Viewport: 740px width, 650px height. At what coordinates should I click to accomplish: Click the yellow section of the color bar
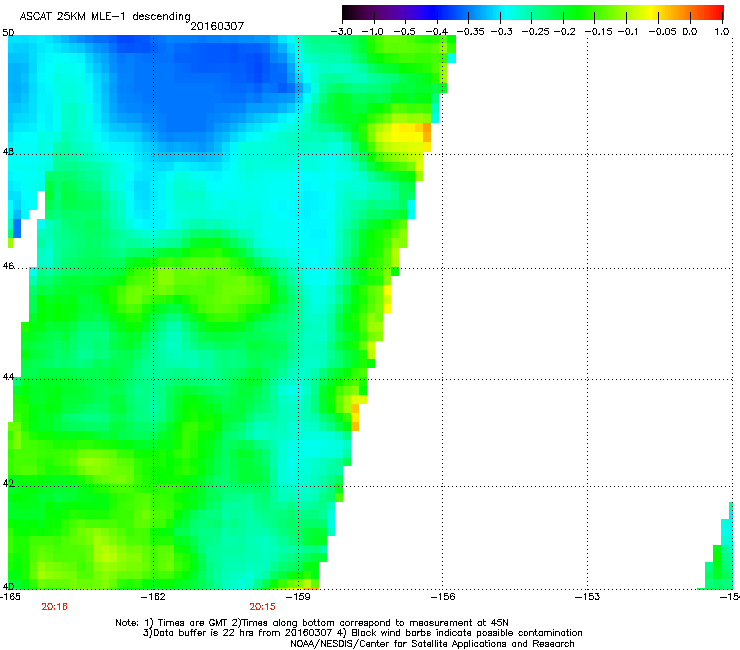pos(654,13)
